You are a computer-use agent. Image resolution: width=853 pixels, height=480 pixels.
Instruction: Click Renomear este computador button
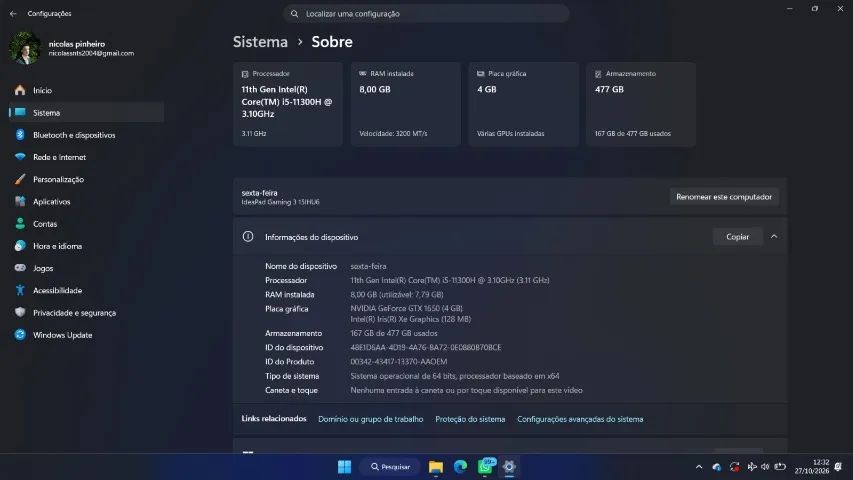tap(724, 197)
